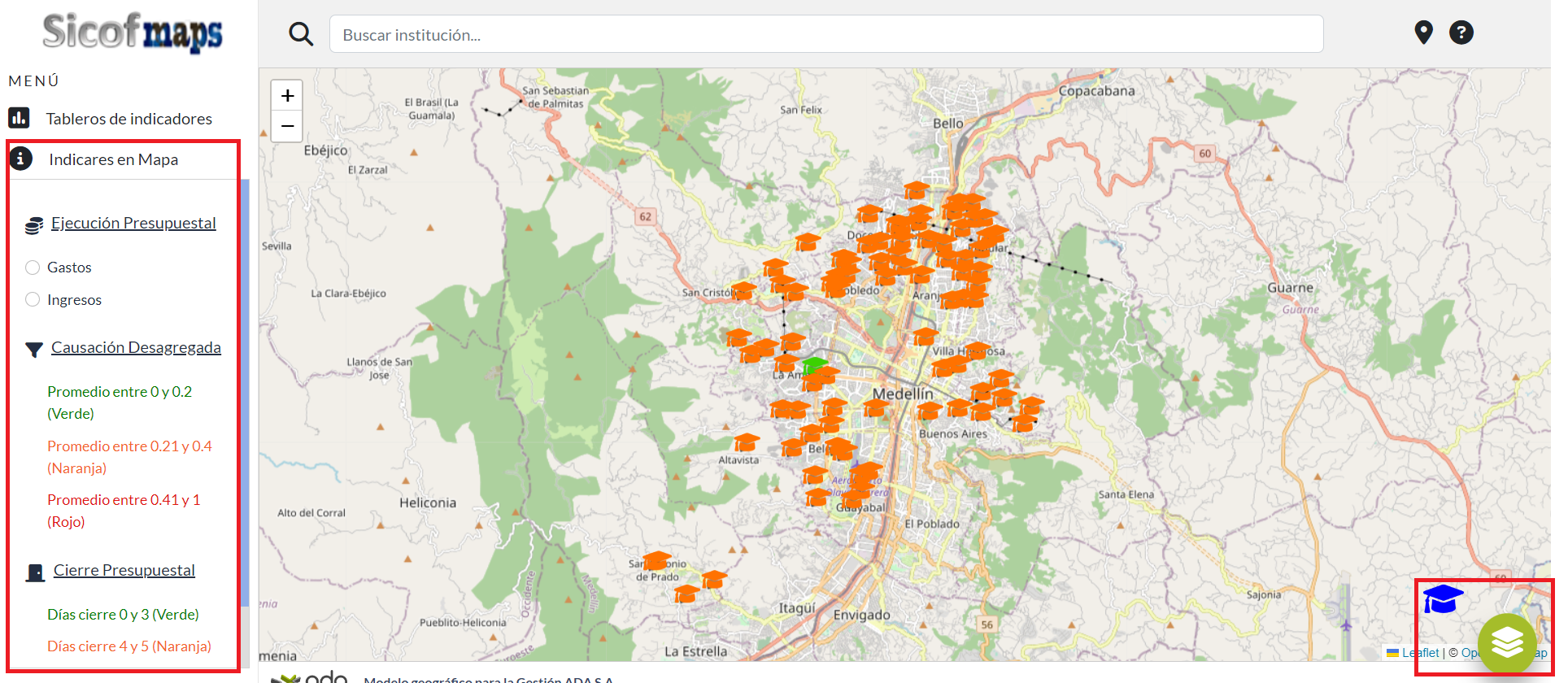Click the info icon beside Indicares en Mapa
This screenshot has height=683, width=1568.
pyautogui.click(x=21, y=159)
